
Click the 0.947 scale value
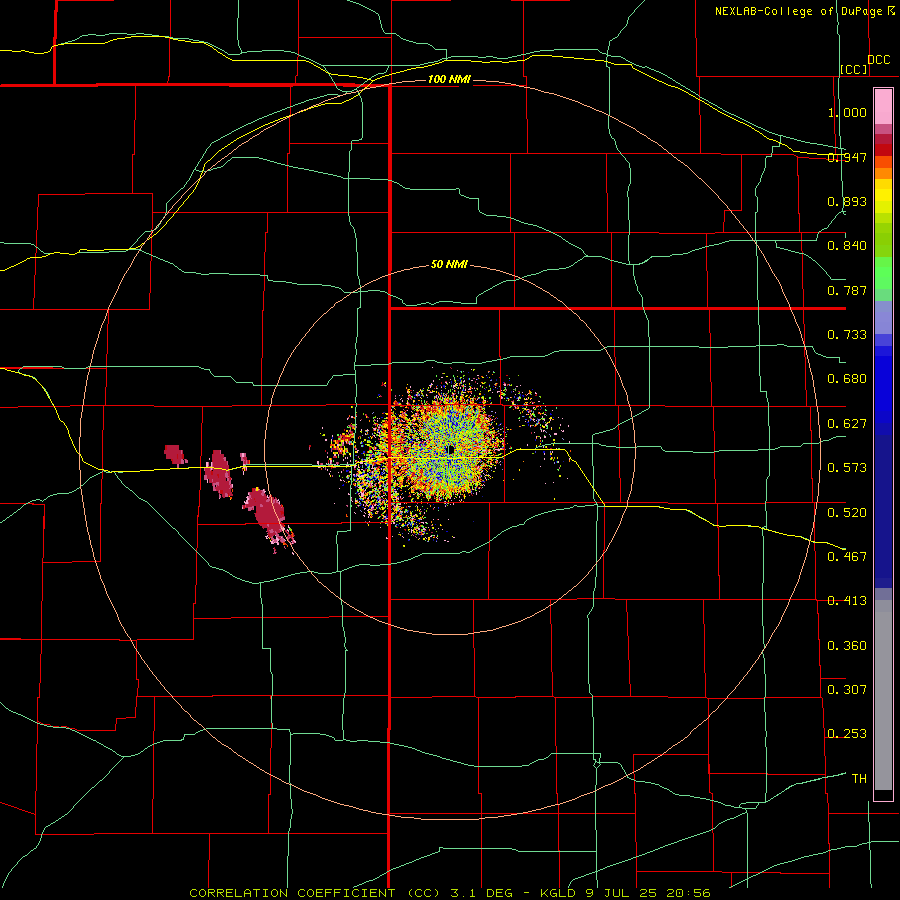click(847, 157)
